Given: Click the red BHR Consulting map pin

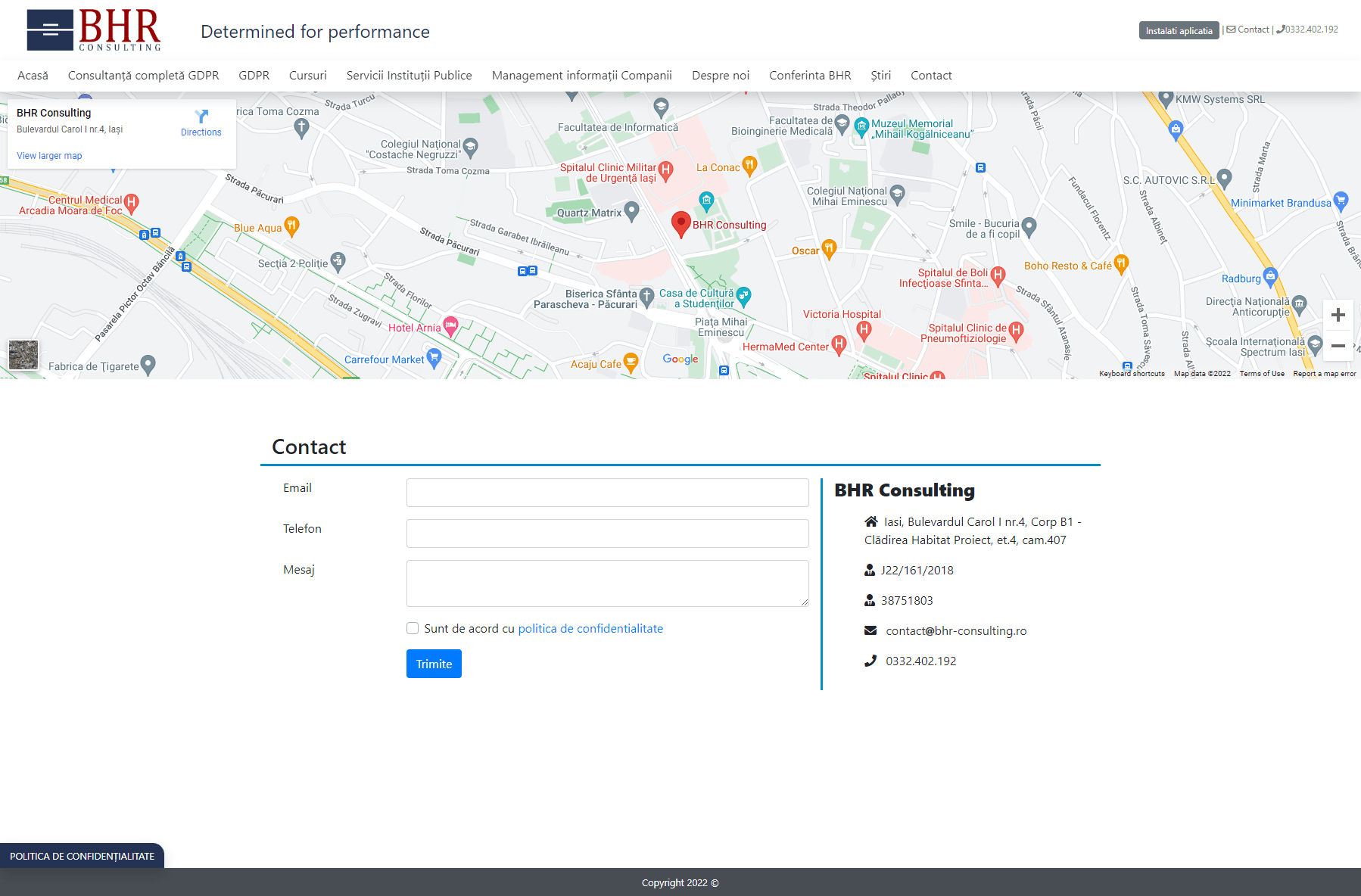Looking at the screenshot, I should (681, 224).
